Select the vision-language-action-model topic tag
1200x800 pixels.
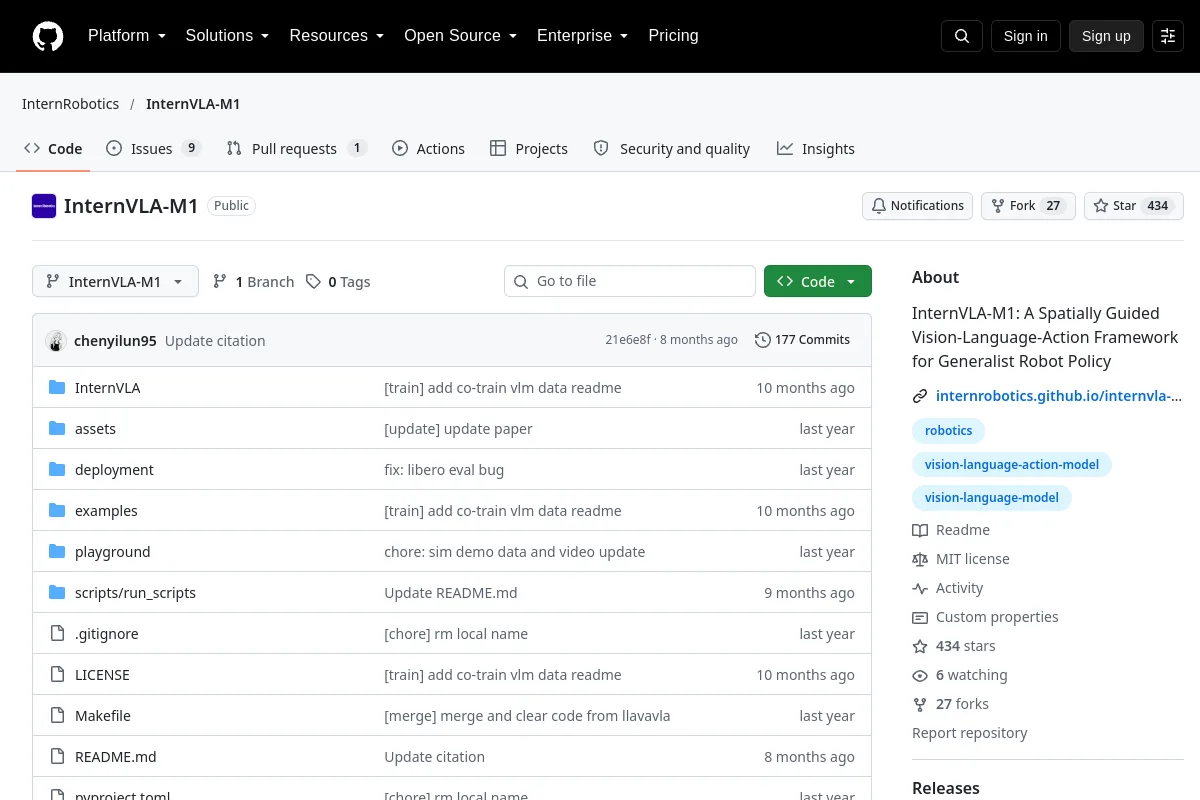pos(1012,465)
